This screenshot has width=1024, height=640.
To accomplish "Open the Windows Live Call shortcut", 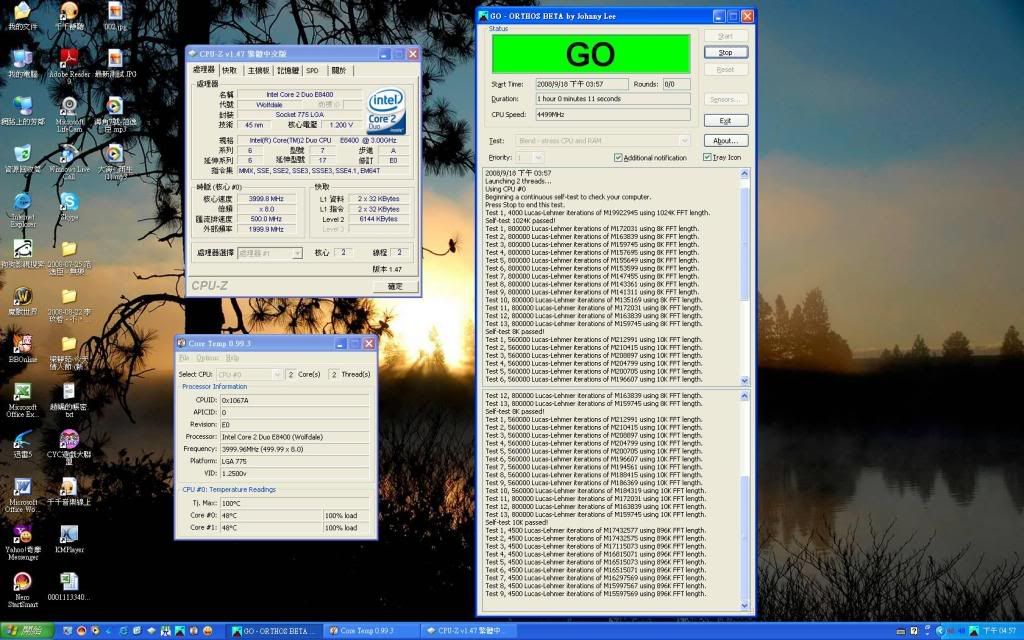I will 68,154.
